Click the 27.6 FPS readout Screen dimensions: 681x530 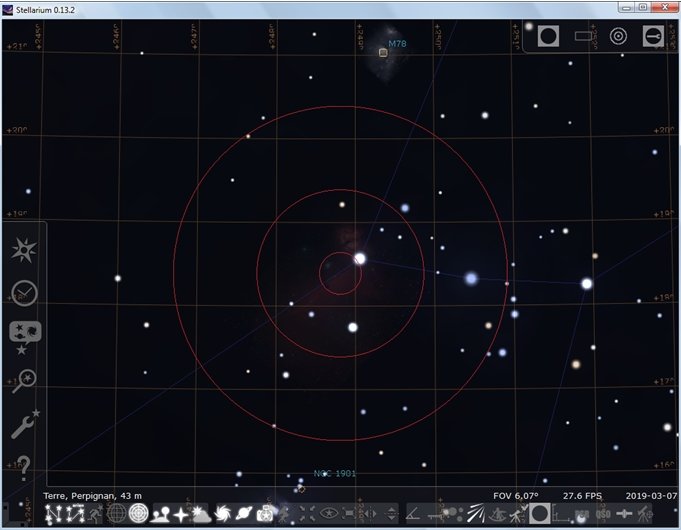click(x=582, y=496)
